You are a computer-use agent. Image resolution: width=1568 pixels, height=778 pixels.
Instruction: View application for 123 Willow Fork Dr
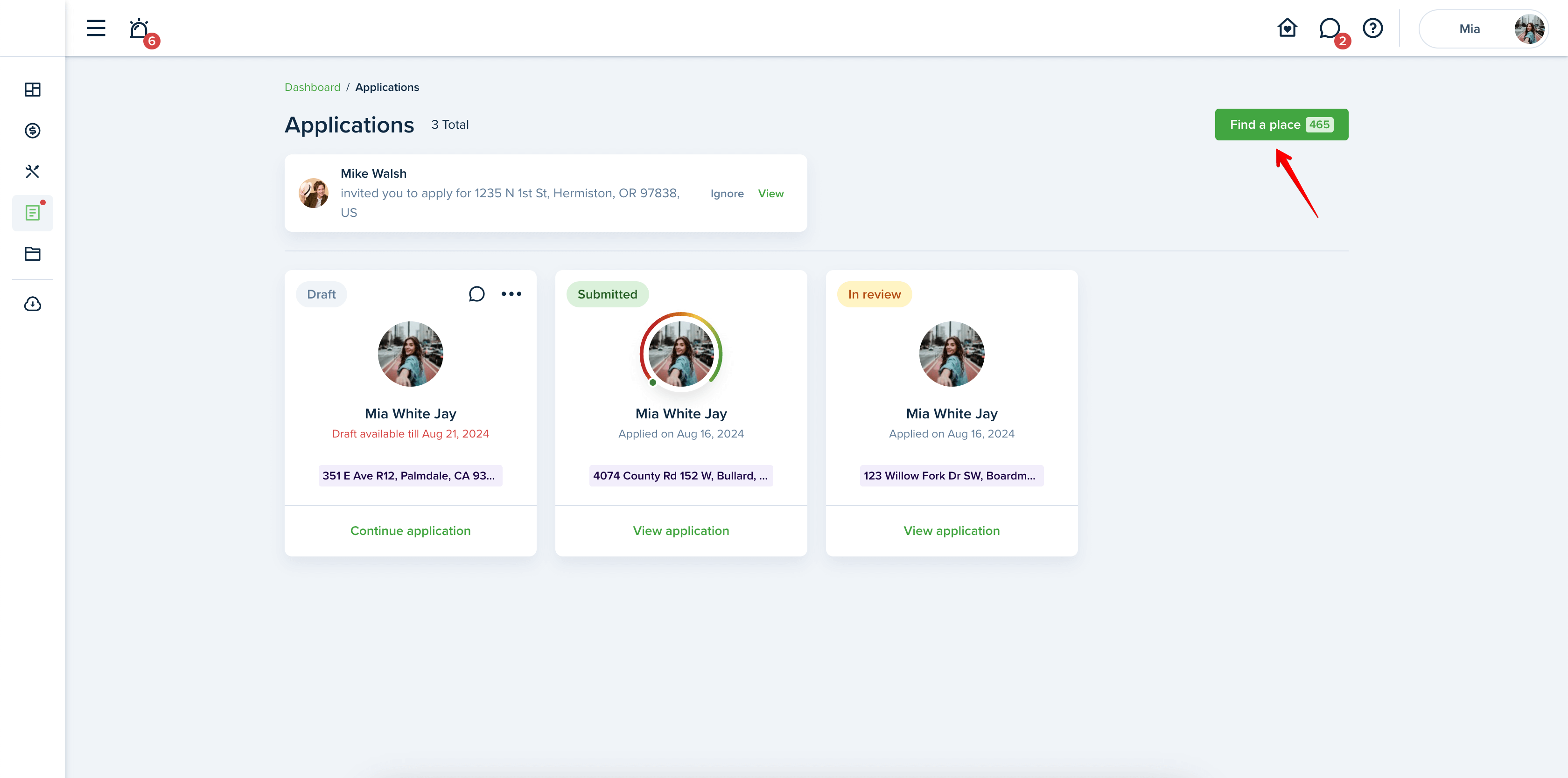point(952,530)
